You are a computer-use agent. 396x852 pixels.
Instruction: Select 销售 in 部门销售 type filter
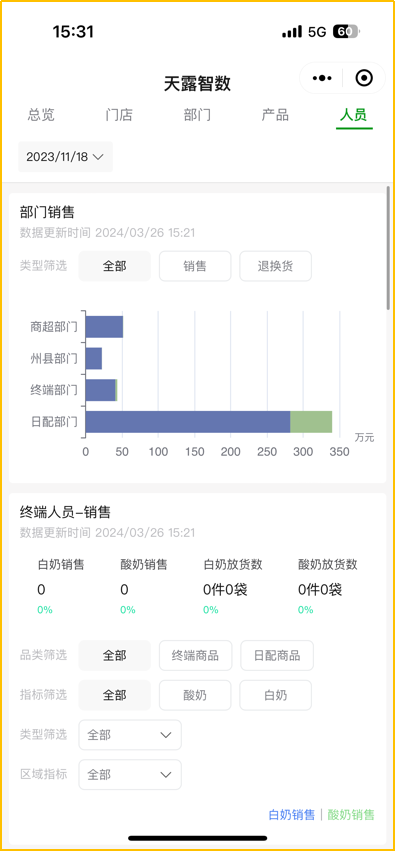195,266
